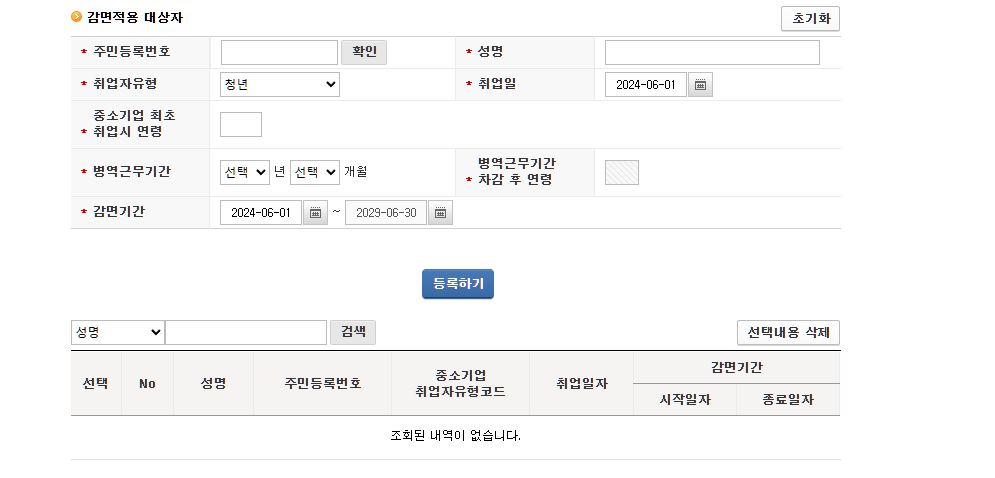
Task: Select the 중소기업 최초 취업시 연령 field
Action: [x=241, y=125]
